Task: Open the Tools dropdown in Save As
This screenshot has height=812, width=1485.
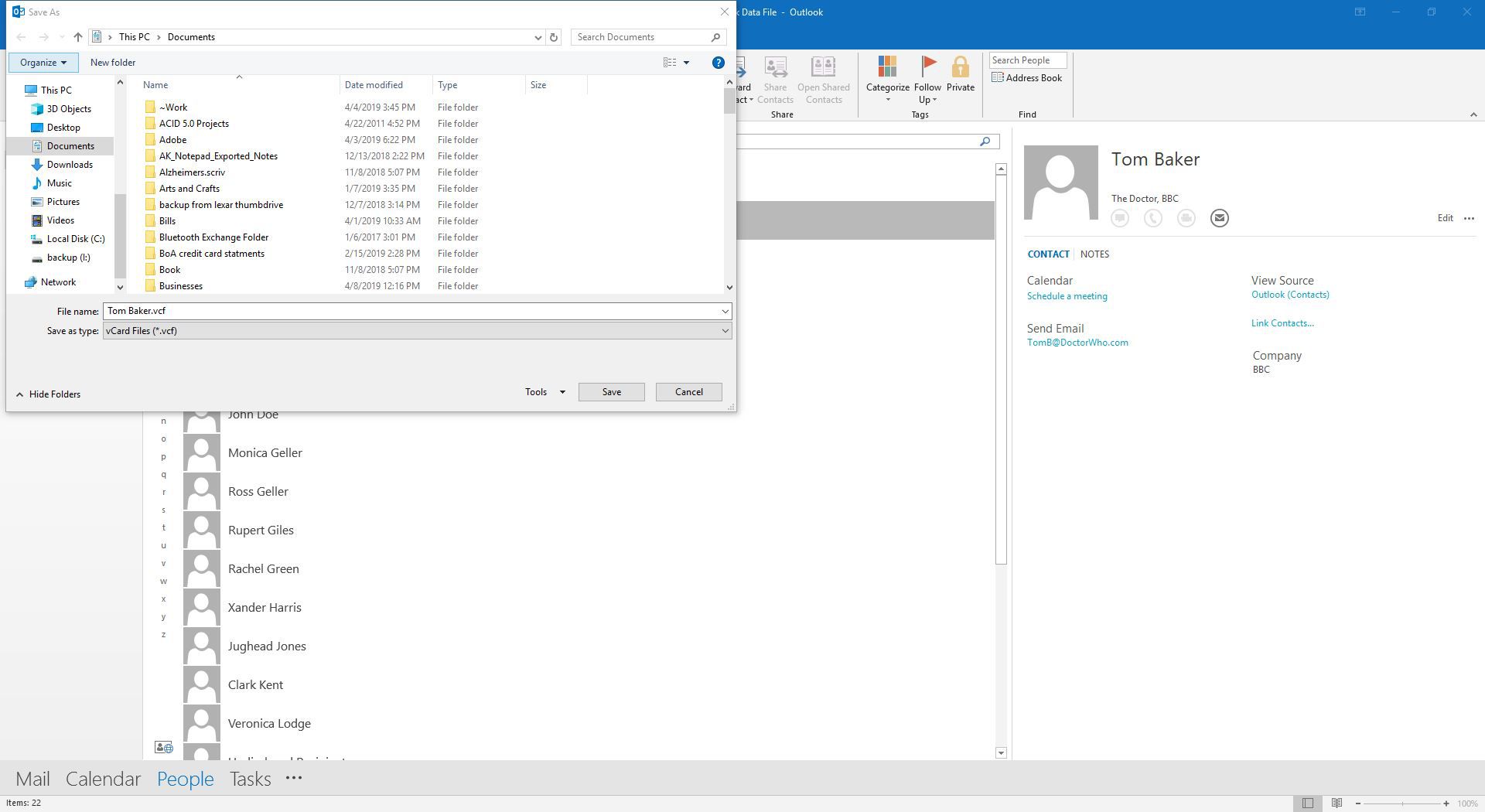Action: 544,392
